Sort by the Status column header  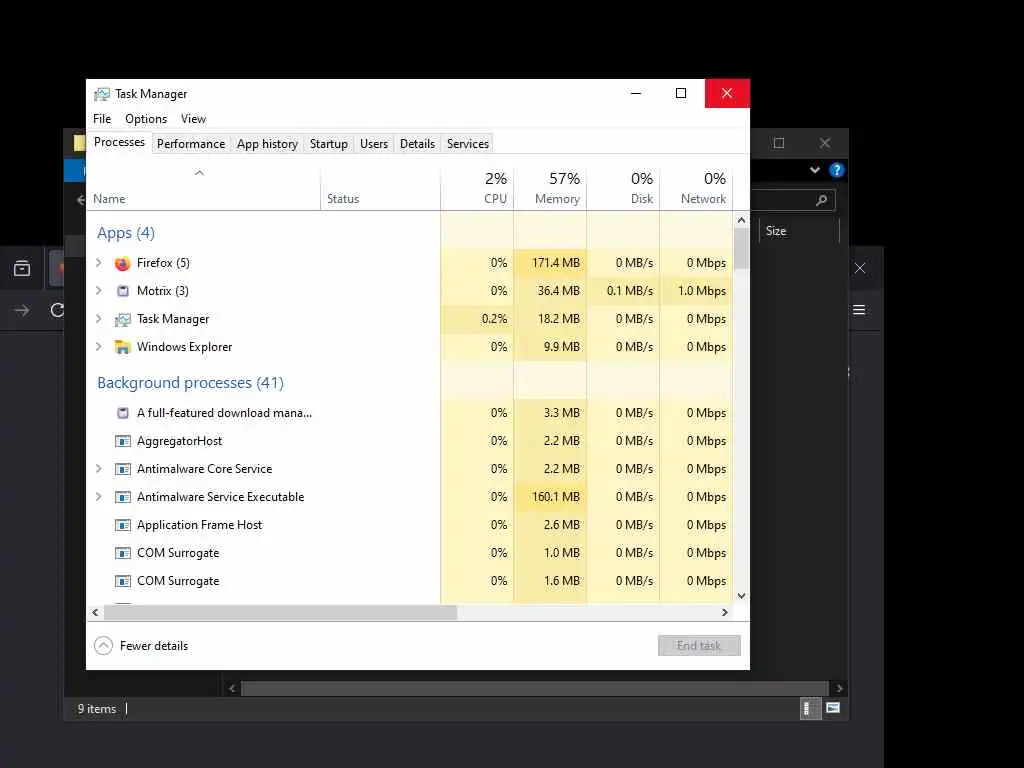point(380,188)
